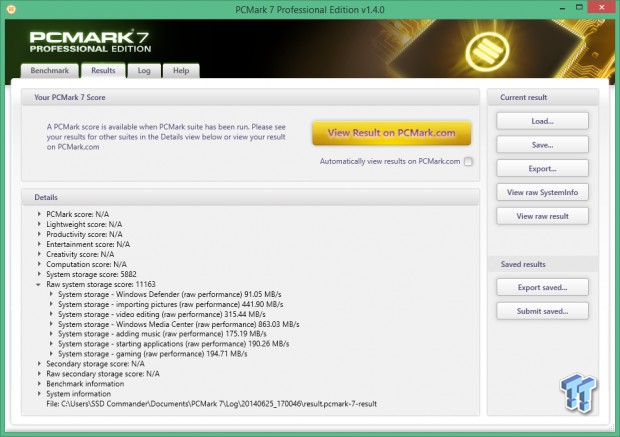Click the Details section header

point(250,197)
